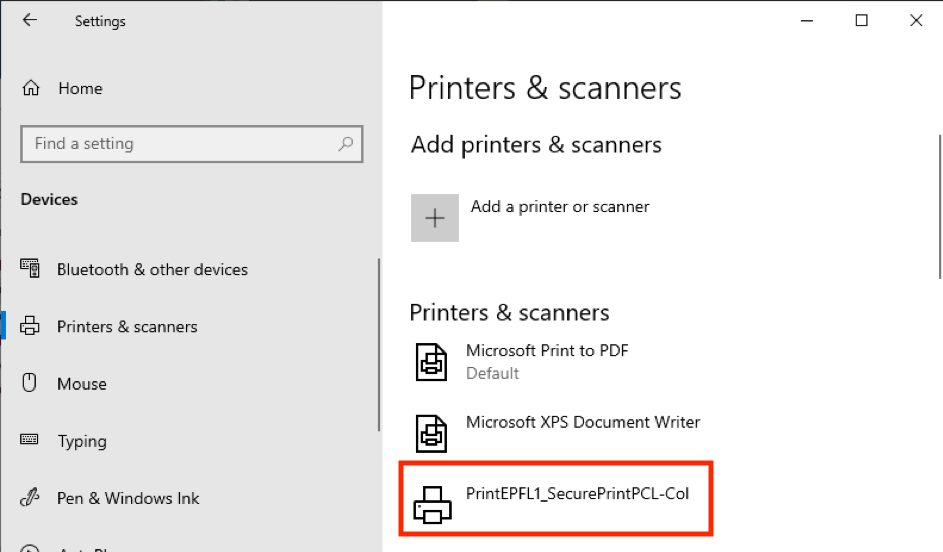Maximize the Settings window

[x=862, y=21]
